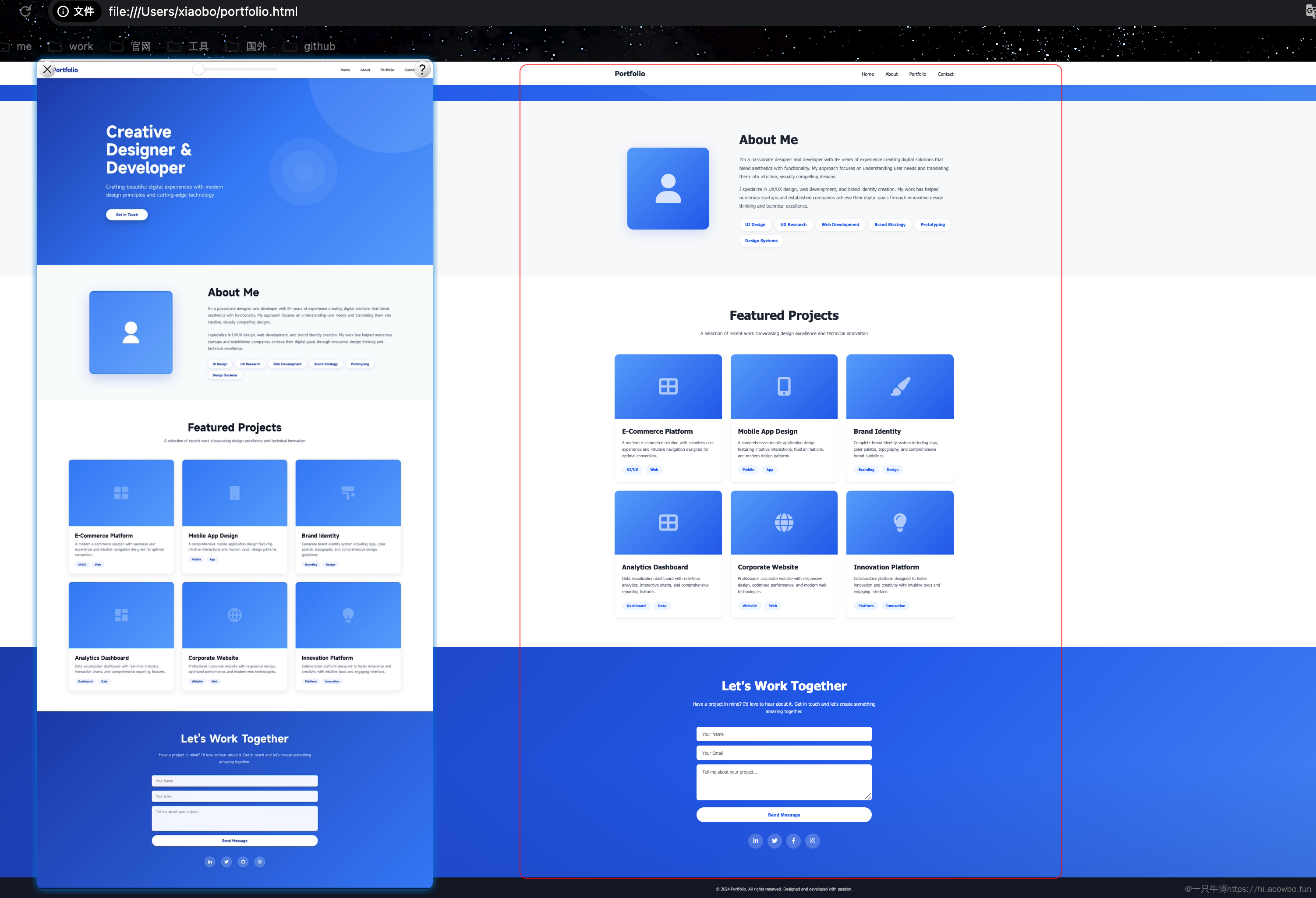The height and width of the screenshot is (898, 1316).
Task: Click the Twitter icon on the right page
Action: [775, 841]
